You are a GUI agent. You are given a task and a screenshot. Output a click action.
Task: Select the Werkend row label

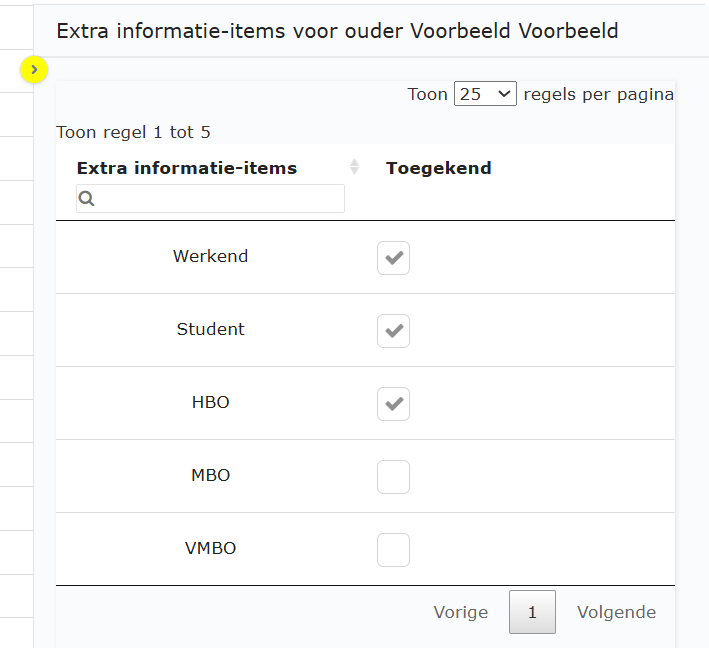tap(210, 256)
